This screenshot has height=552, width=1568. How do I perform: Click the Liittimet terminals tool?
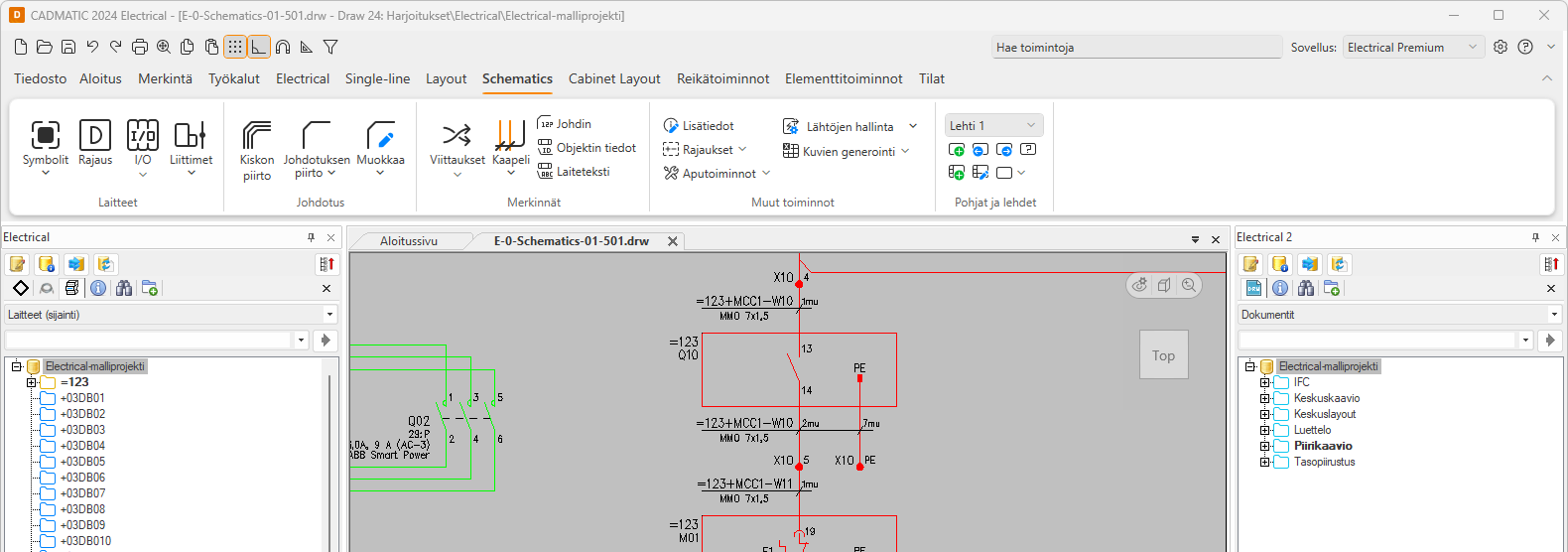pos(191,143)
